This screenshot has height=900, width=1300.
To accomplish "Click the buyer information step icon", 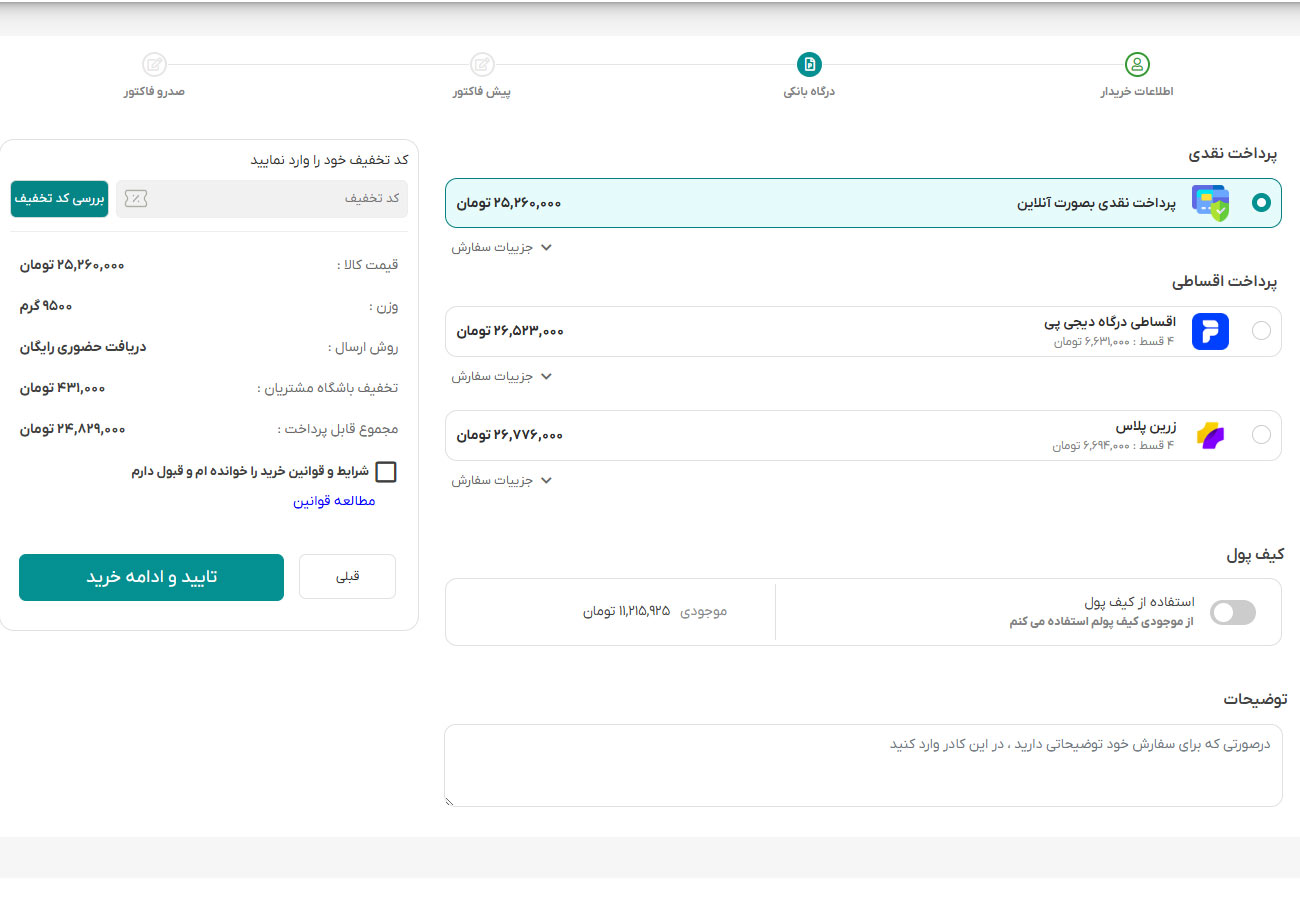I will pyautogui.click(x=1137, y=65).
